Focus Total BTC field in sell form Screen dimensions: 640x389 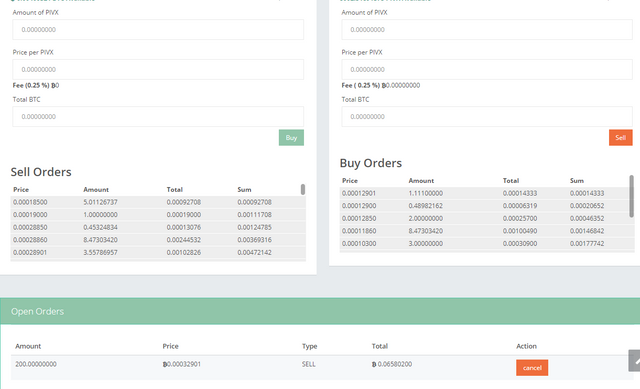click(x=487, y=117)
